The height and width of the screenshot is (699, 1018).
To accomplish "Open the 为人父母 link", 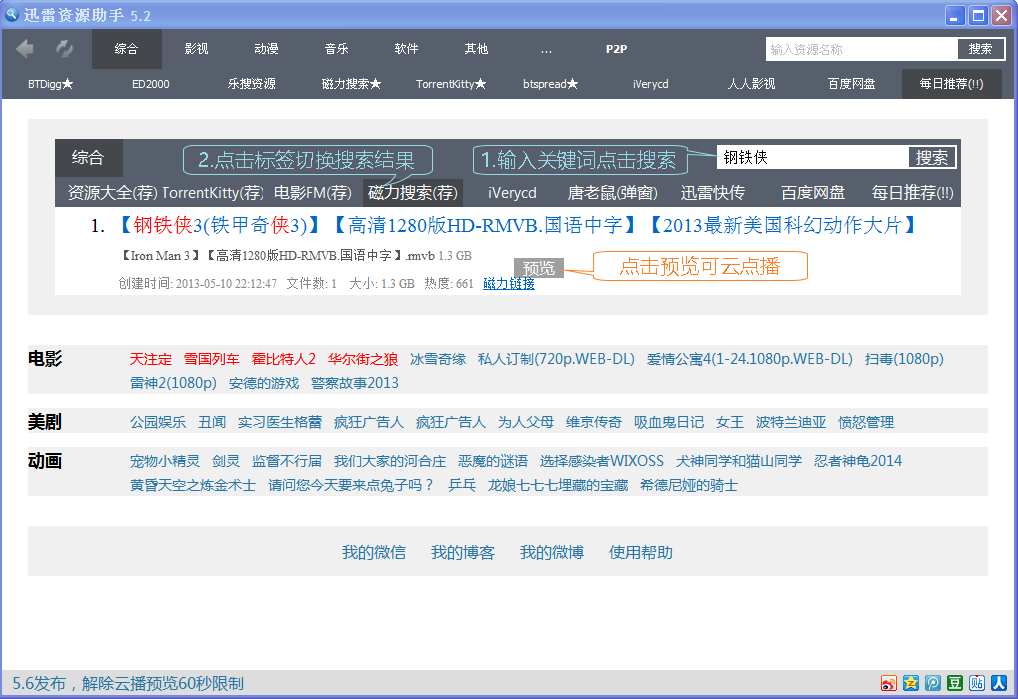I will click(x=526, y=423).
